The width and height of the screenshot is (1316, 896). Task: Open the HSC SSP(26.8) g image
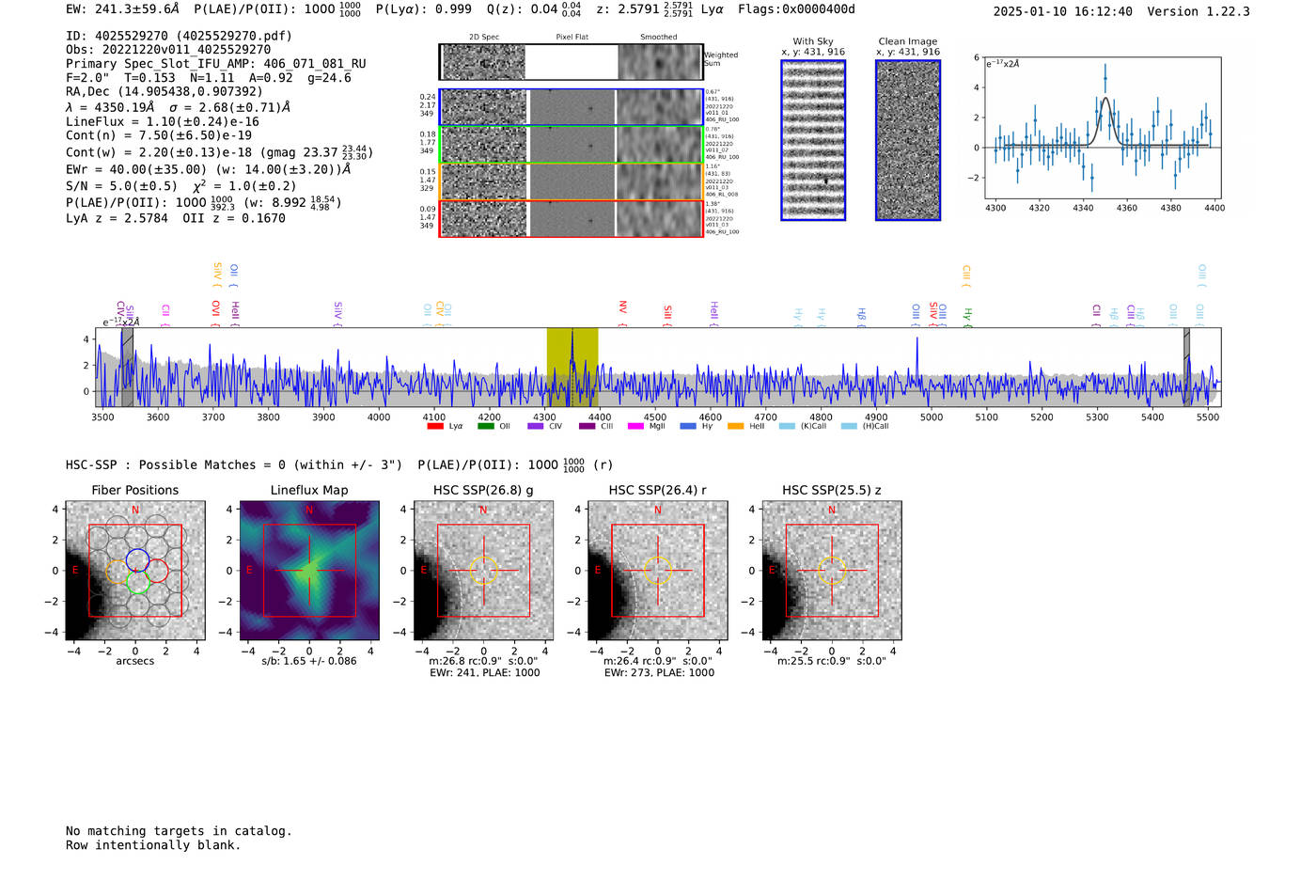[484, 571]
